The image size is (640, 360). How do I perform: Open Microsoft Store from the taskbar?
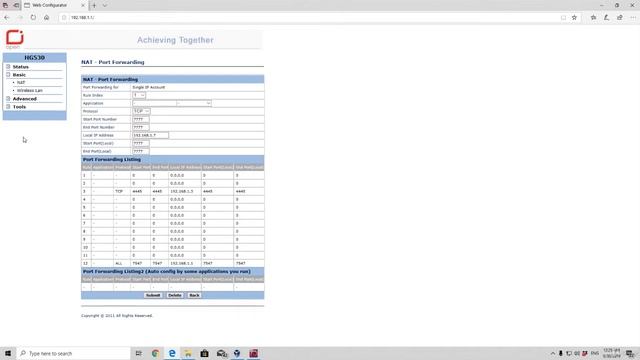pos(204,353)
